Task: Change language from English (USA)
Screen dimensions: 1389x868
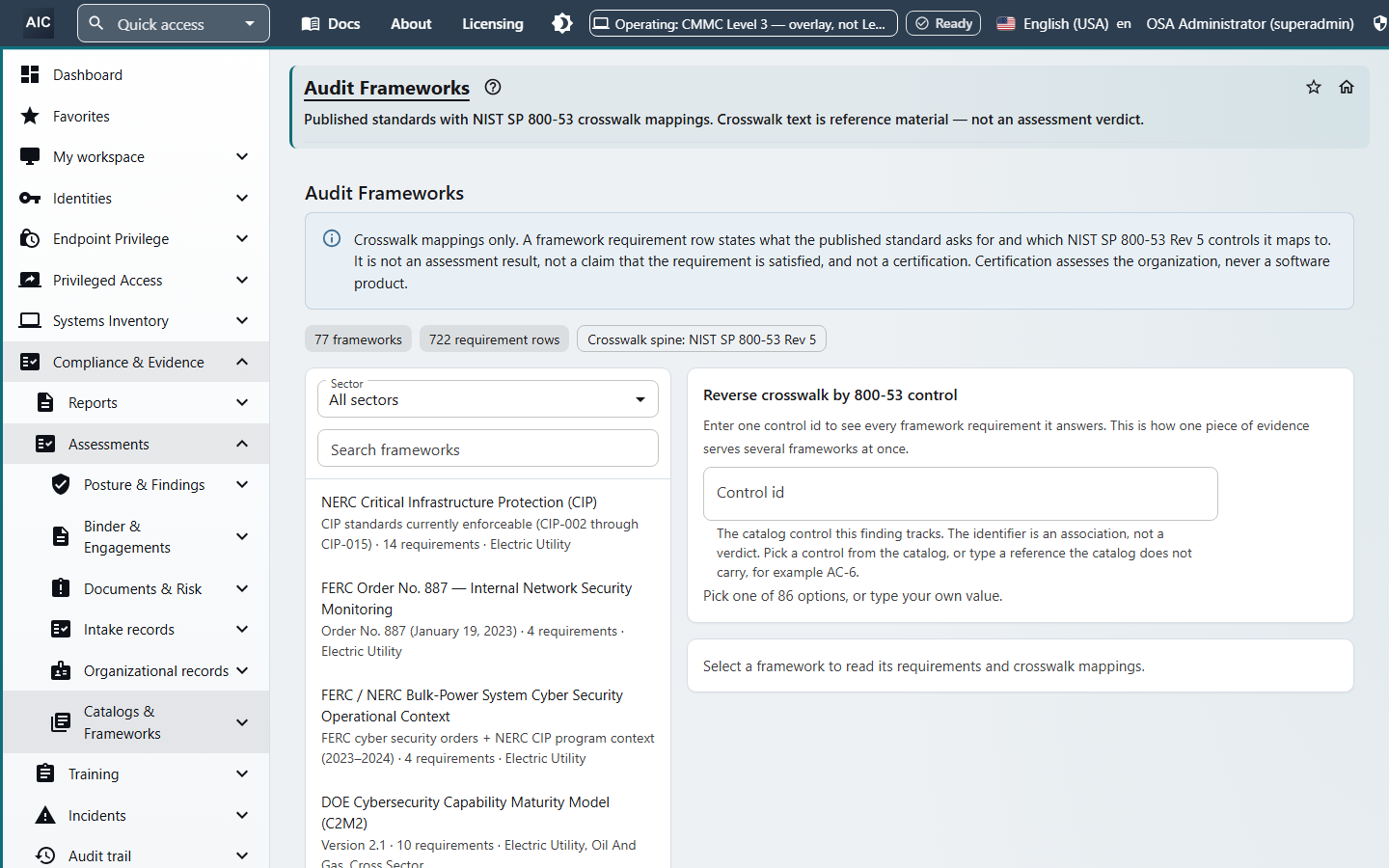Action: 1064,23
